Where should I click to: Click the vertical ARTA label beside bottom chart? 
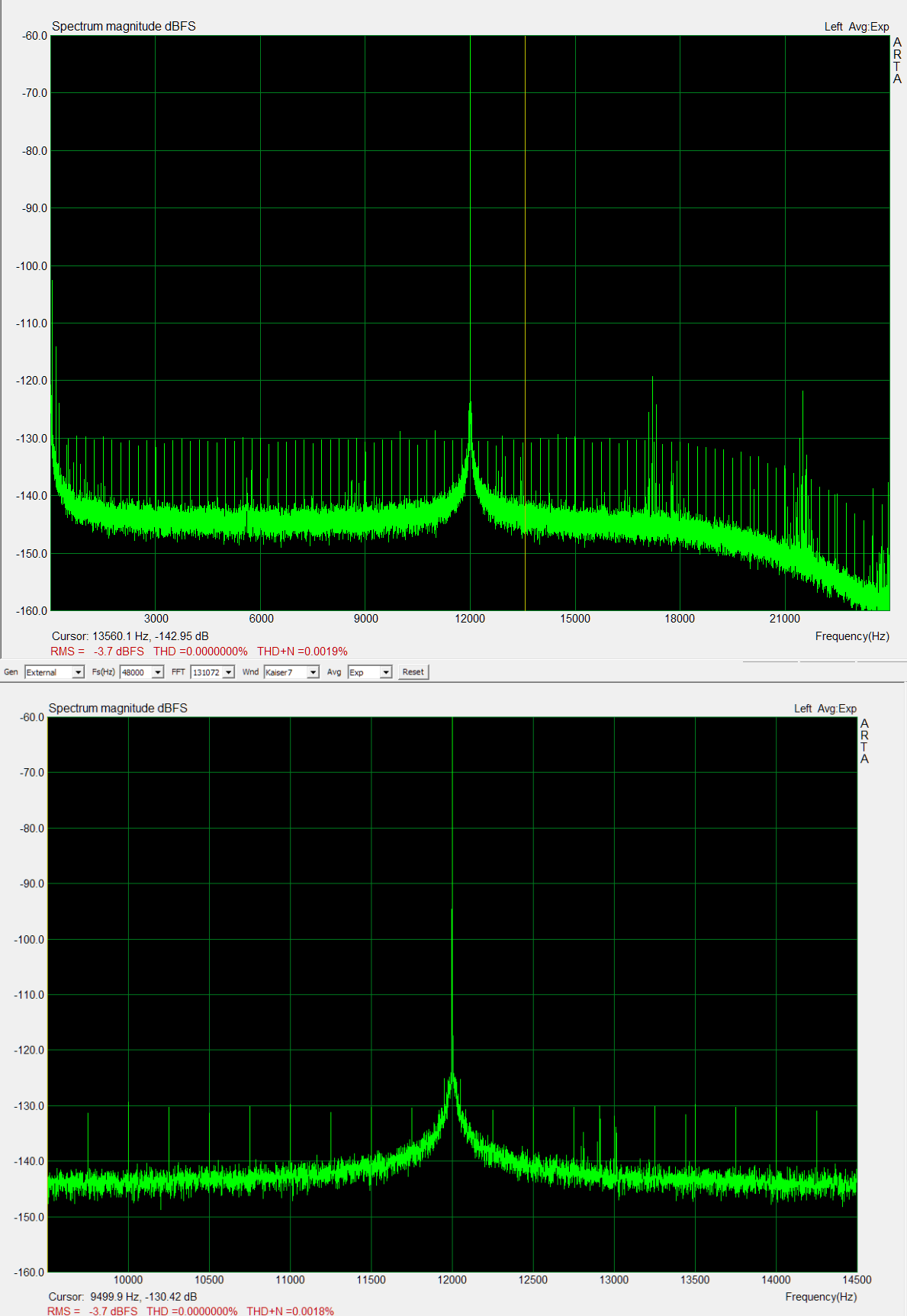864,742
